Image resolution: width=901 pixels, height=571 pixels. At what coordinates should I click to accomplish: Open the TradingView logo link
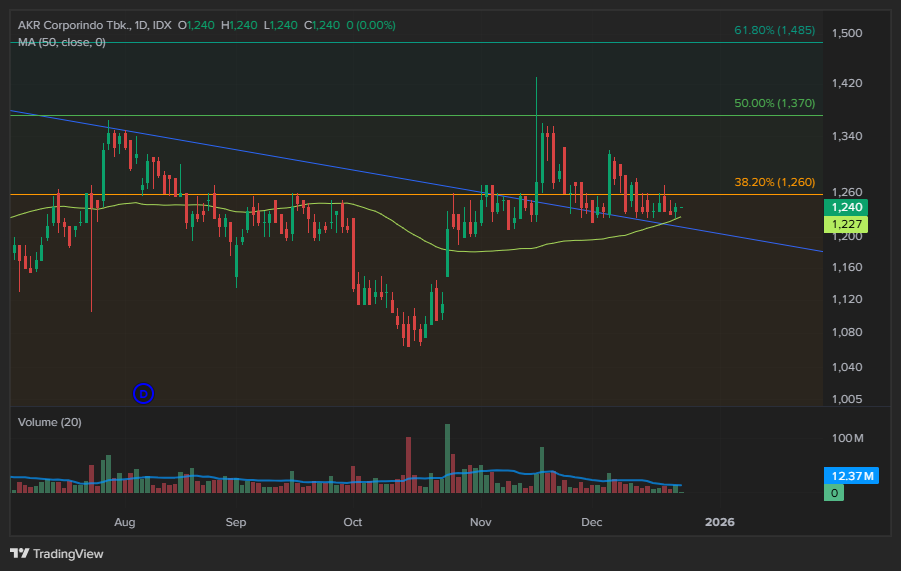click(57, 553)
